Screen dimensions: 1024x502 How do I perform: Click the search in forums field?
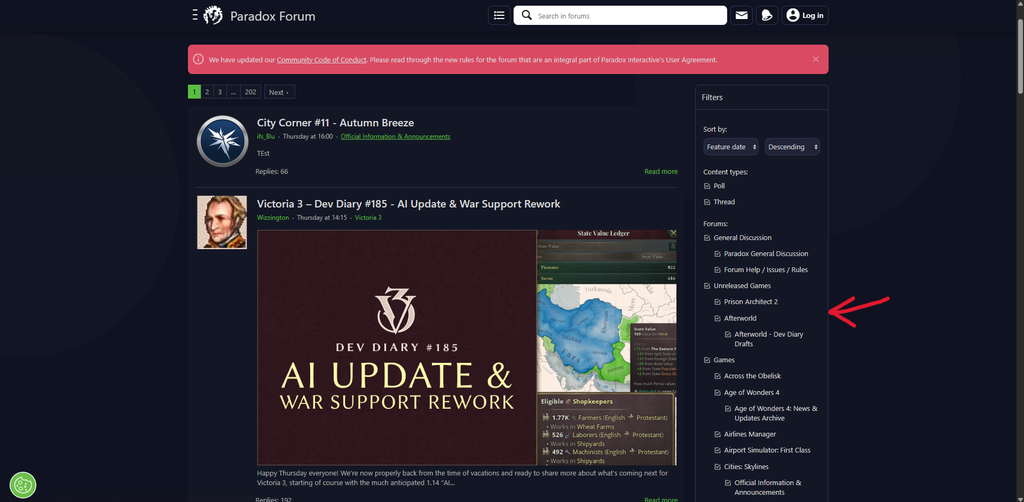click(x=620, y=16)
